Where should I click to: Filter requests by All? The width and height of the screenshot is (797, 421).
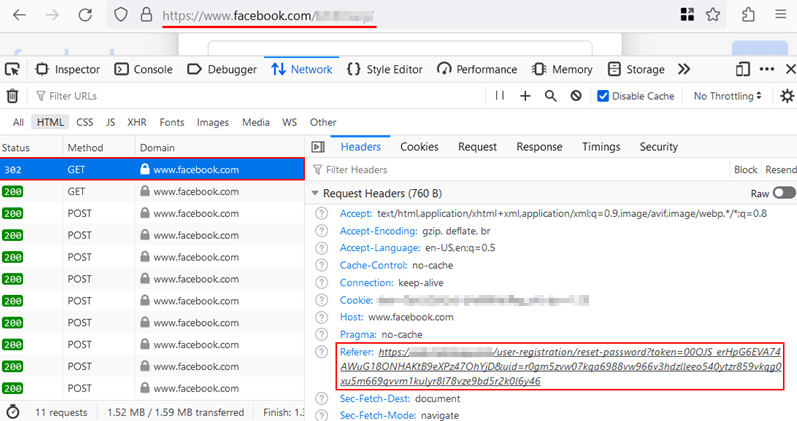click(x=18, y=122)
